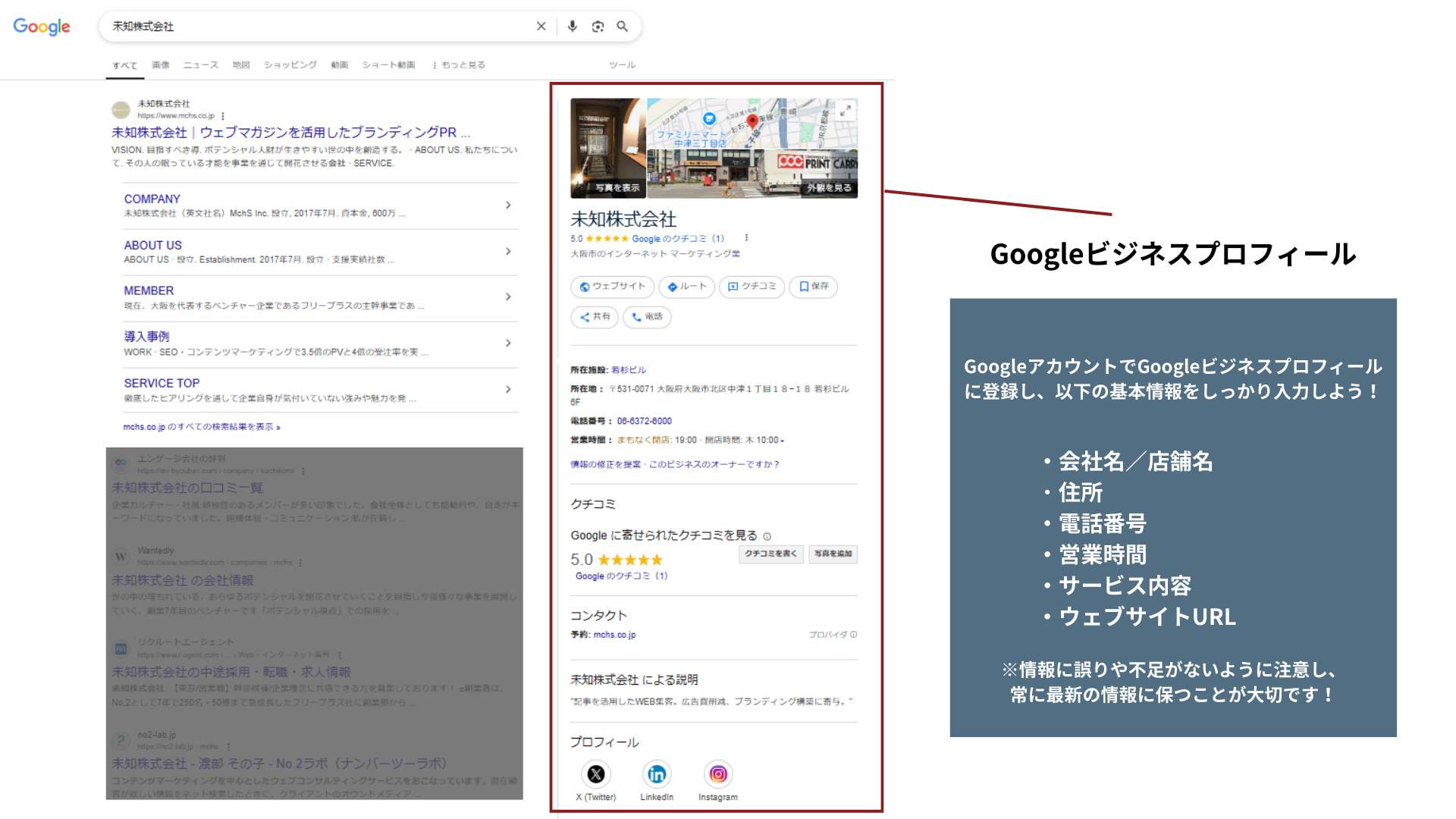Clear the search query with the X icon
Viewport: 1456px width, 819px height.
[541, 26]
